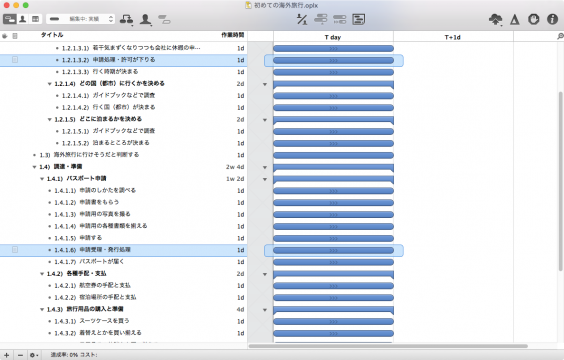Collapse outline group 1.4
The width and height of the screenshot is (564, 360).
(35, 167)
